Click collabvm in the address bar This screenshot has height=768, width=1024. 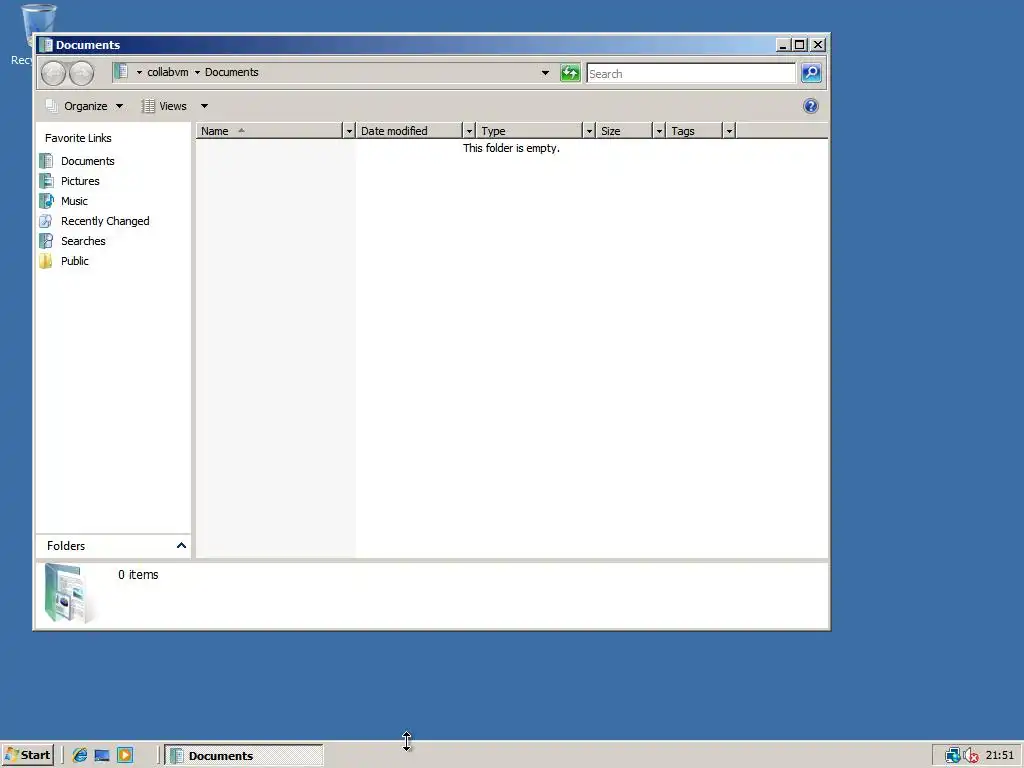point(168,72)
